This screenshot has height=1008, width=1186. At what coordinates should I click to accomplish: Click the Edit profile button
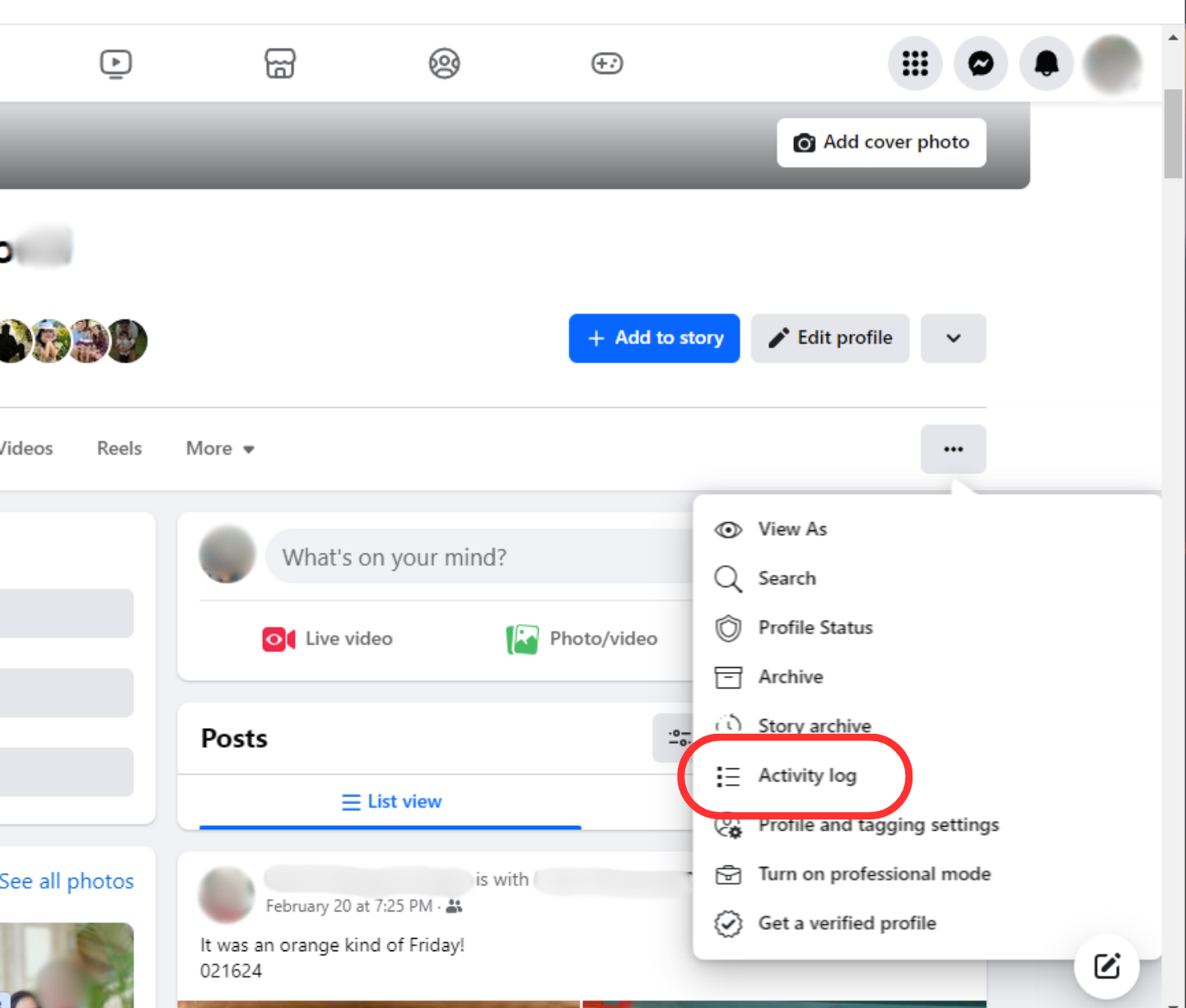point(830,338)
